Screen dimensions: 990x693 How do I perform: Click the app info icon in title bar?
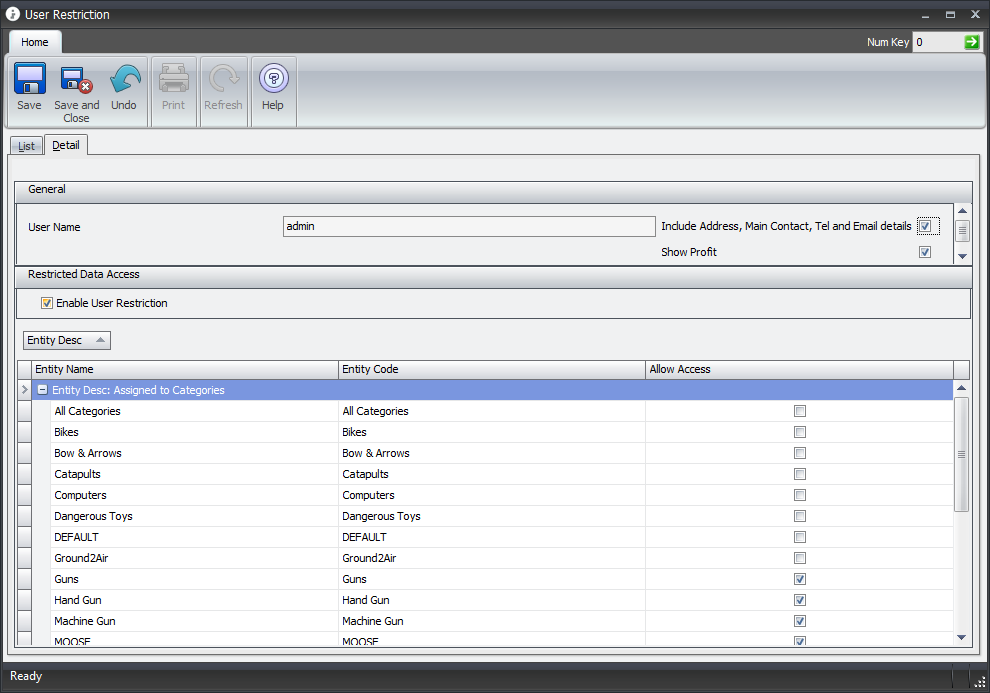[x=13, y=14]
